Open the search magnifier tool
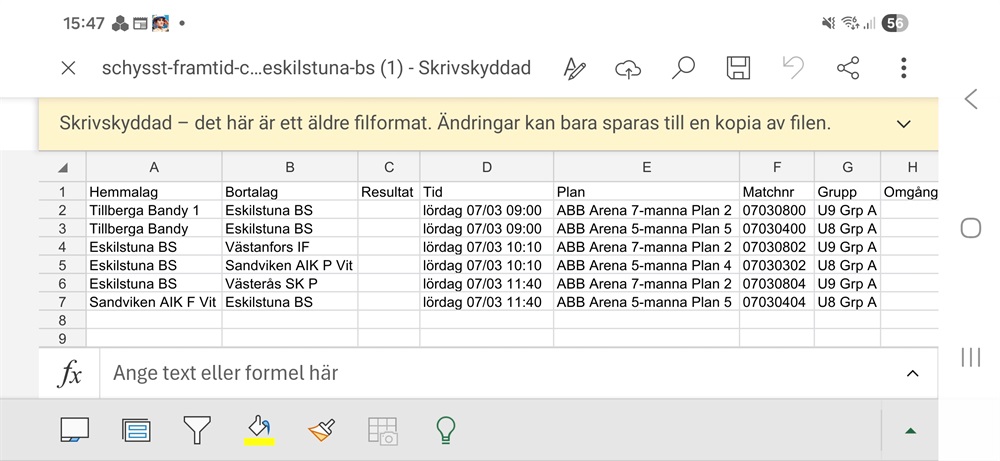 [x=683, y=68]
